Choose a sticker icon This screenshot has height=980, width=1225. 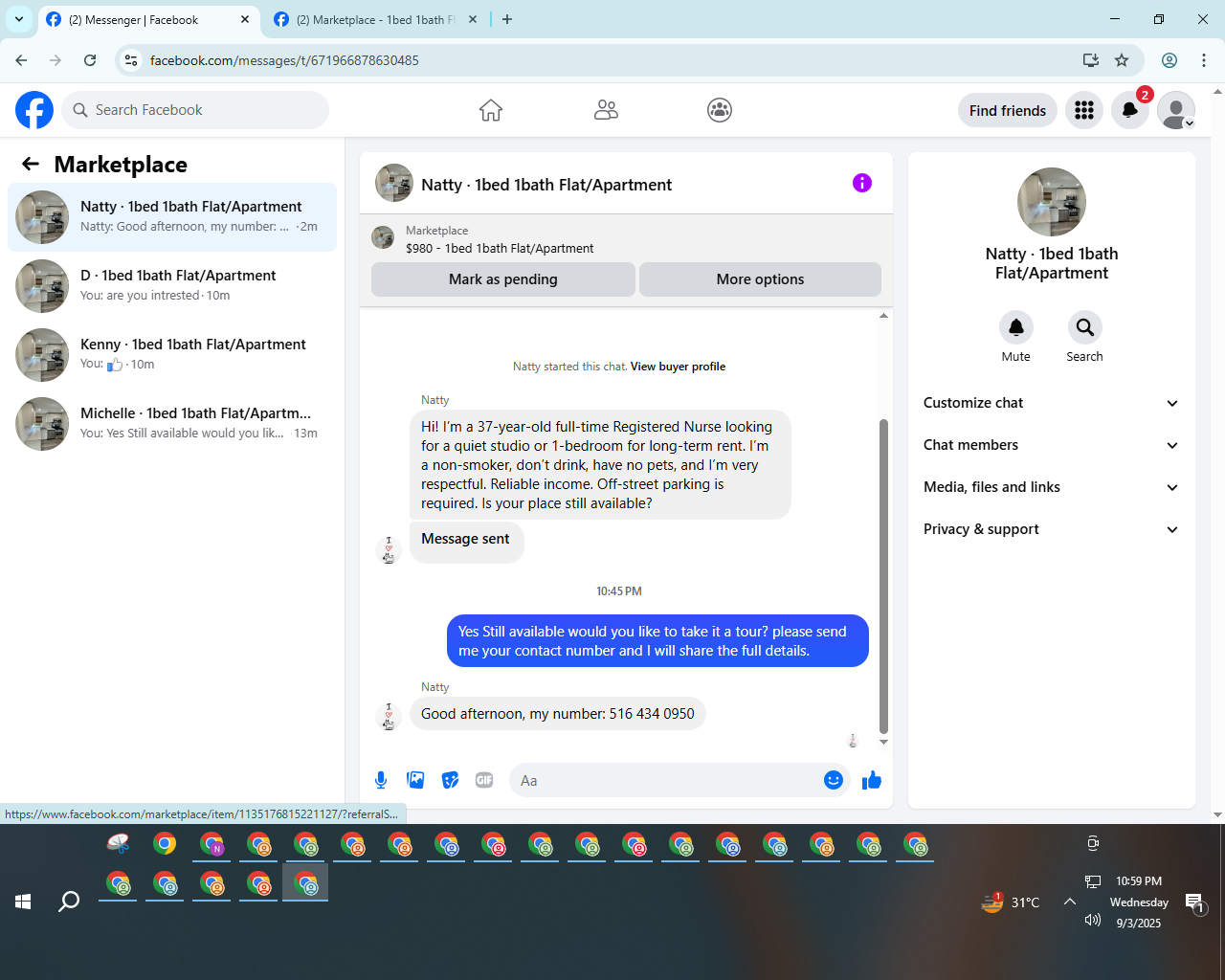point(450,780)
